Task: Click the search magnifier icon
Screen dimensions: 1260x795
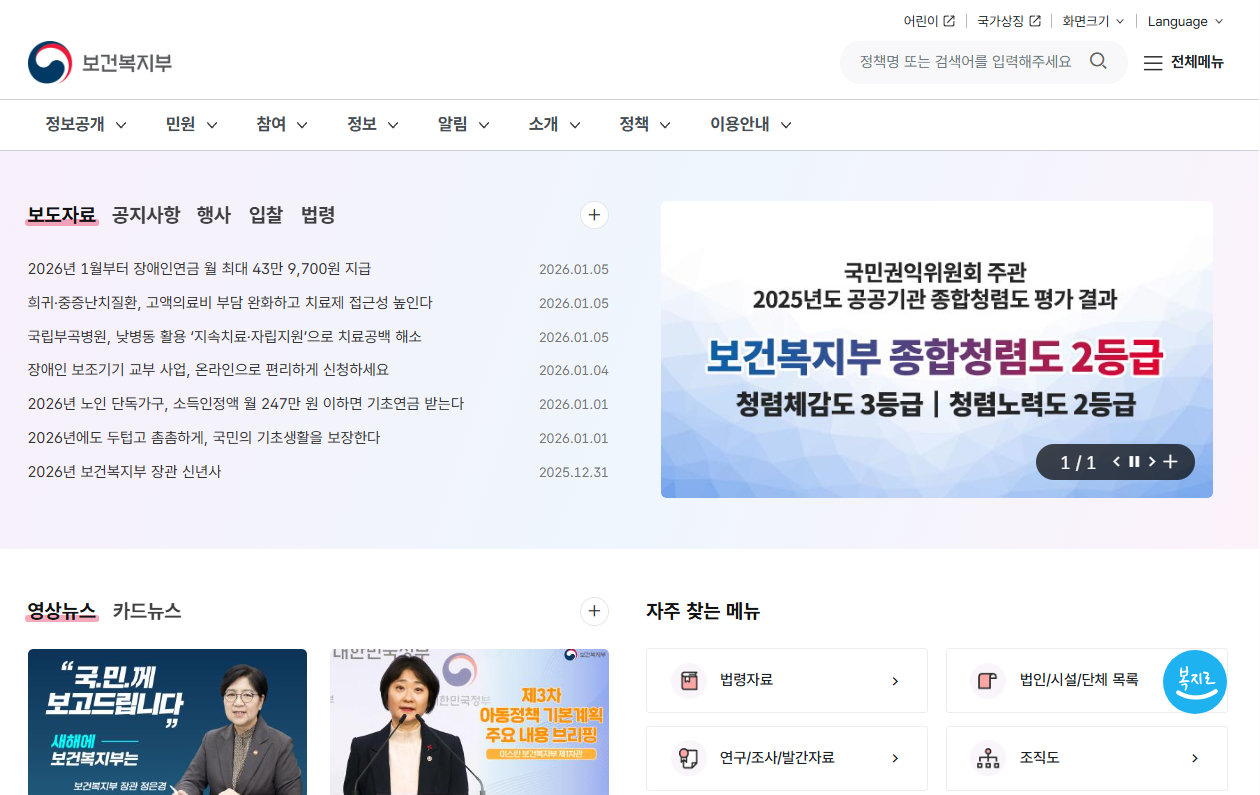Action: pyautogui.click(x=1098, y=61)
